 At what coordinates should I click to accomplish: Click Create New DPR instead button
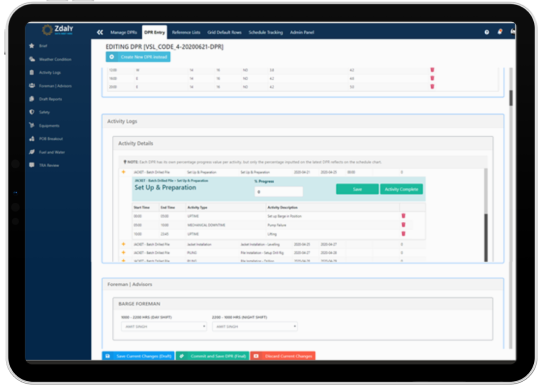click(x=138, y=57)
